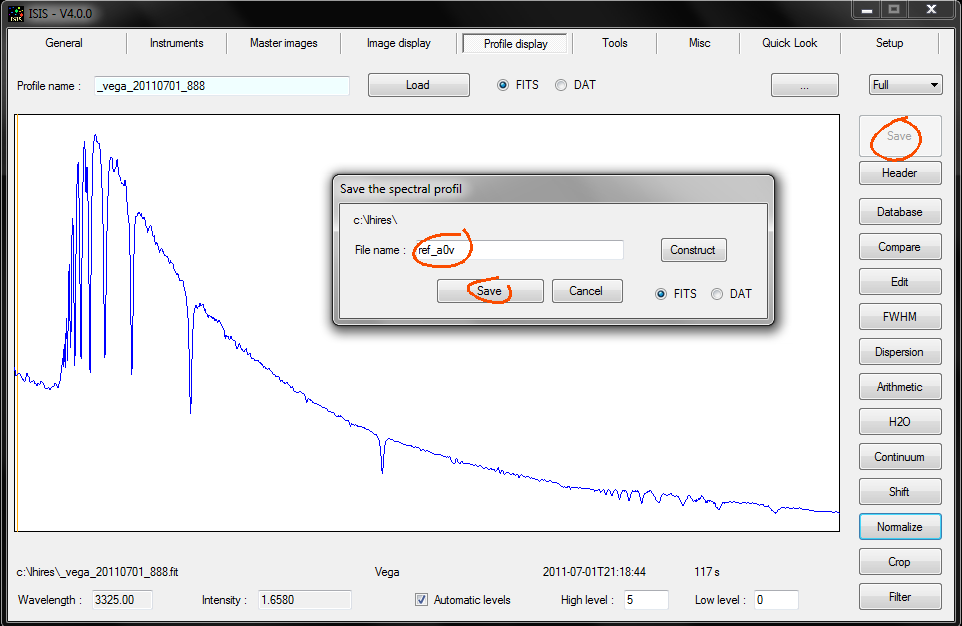
Task: Click the Normalize button
Action: point(899,527)
